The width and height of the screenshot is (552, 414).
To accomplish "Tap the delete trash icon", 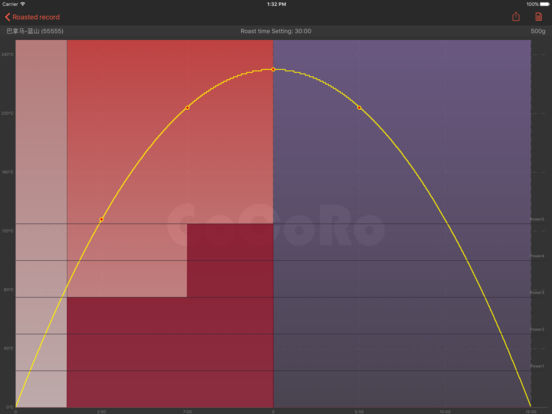I will (538, 17).
